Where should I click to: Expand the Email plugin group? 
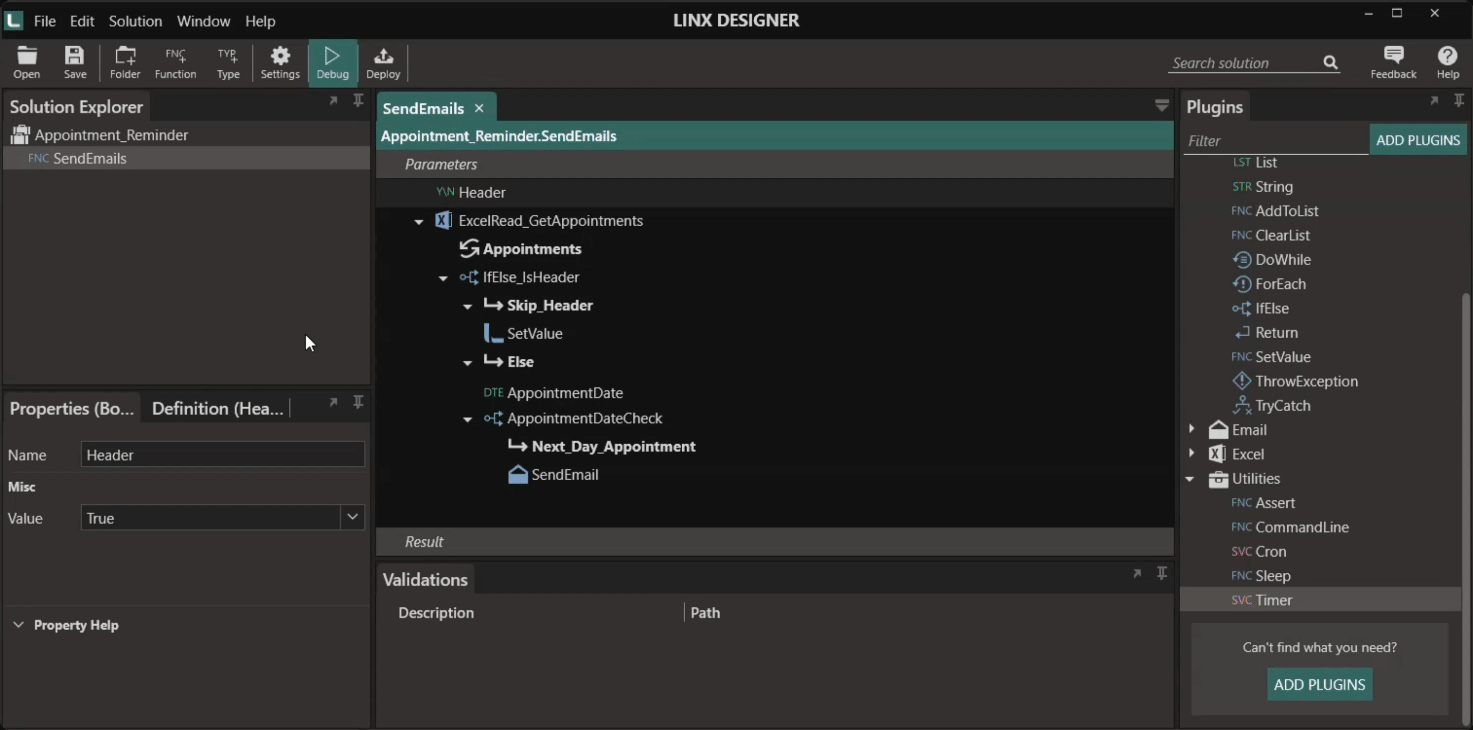coord(1191,429)
